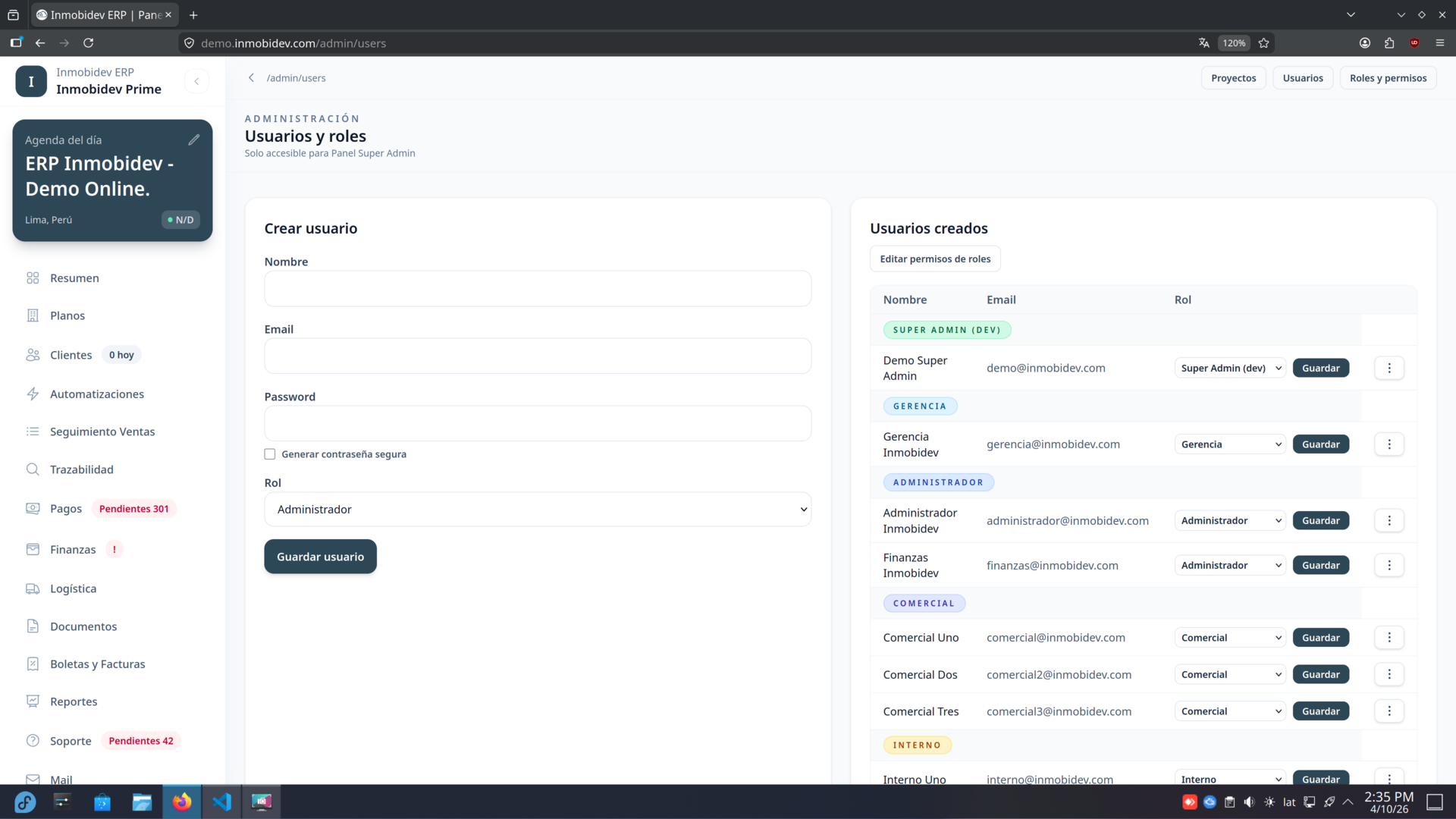Viewport: 1456px width, 819px height.
Task: Open the volume icon in system tray
Action: (1250, 802)
